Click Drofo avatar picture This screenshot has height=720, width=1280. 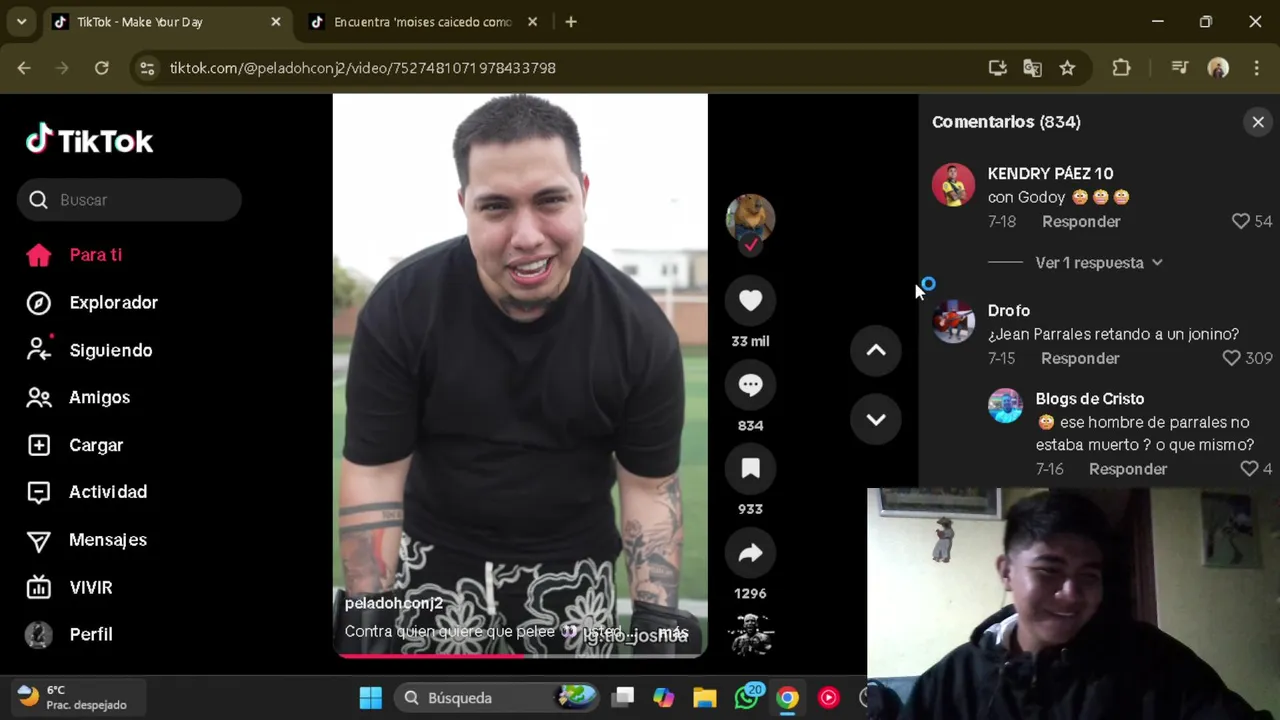click(x=953, y=322)
